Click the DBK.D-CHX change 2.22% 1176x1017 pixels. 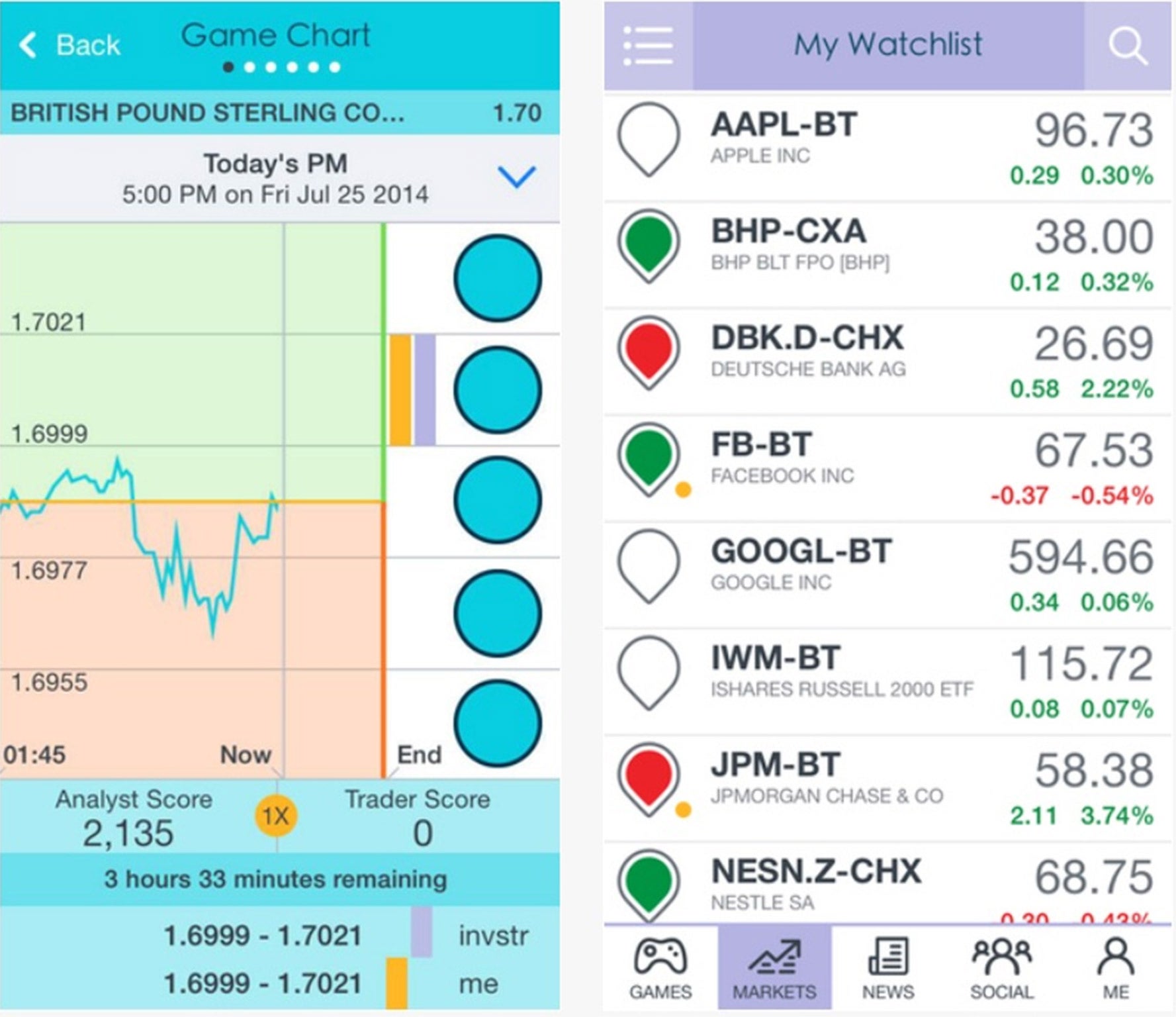1117,389
